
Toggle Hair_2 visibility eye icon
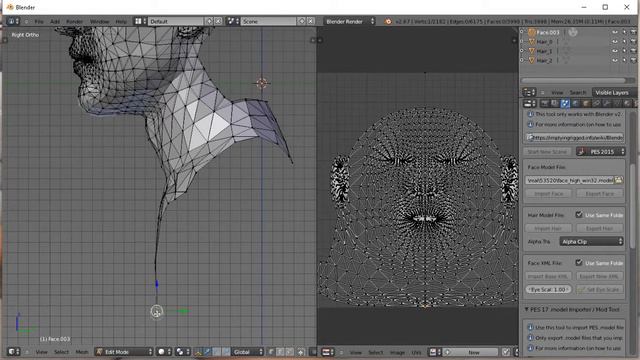pyautogui.click(x=615, y=60)
